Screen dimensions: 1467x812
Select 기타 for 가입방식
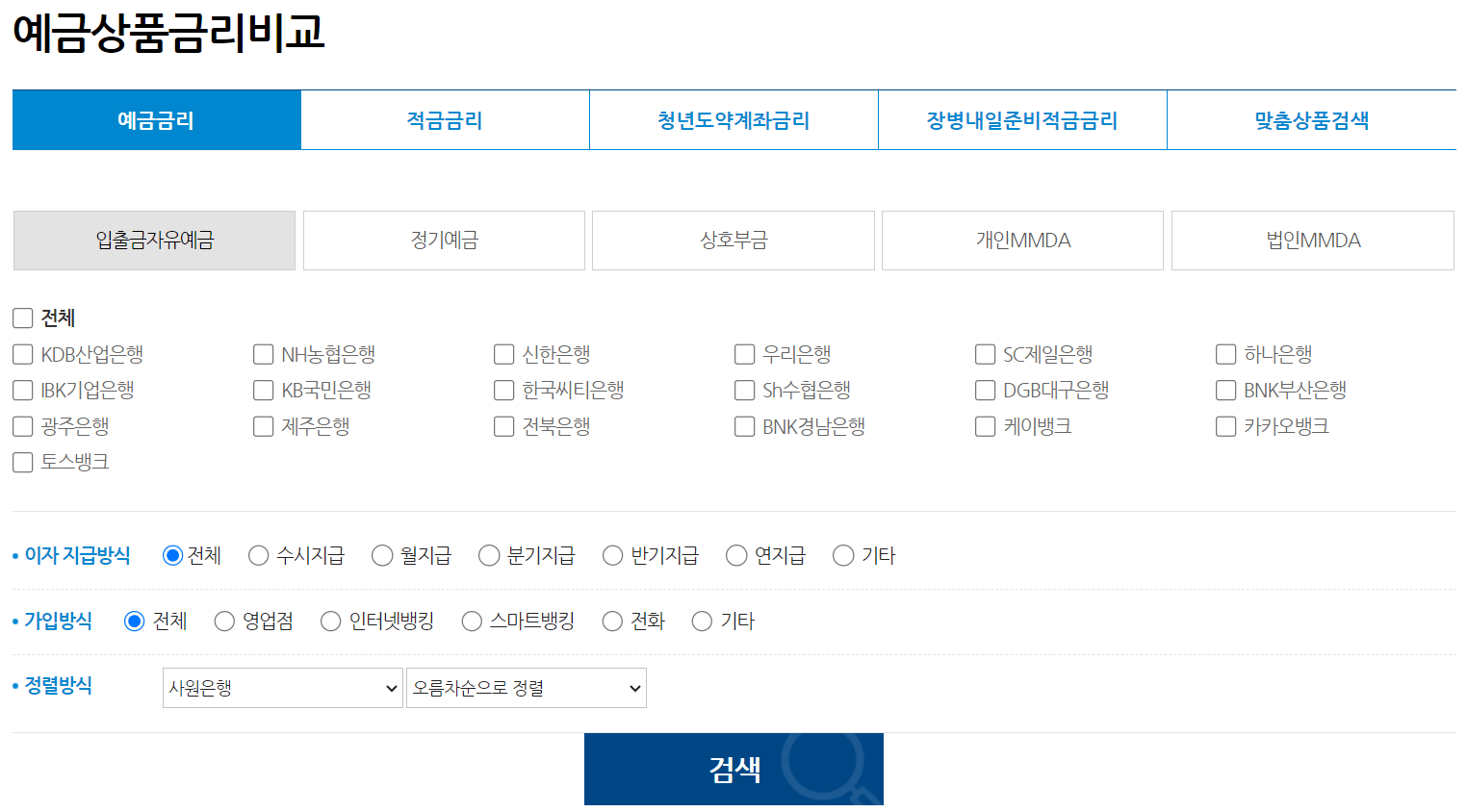tap(703, 622)
